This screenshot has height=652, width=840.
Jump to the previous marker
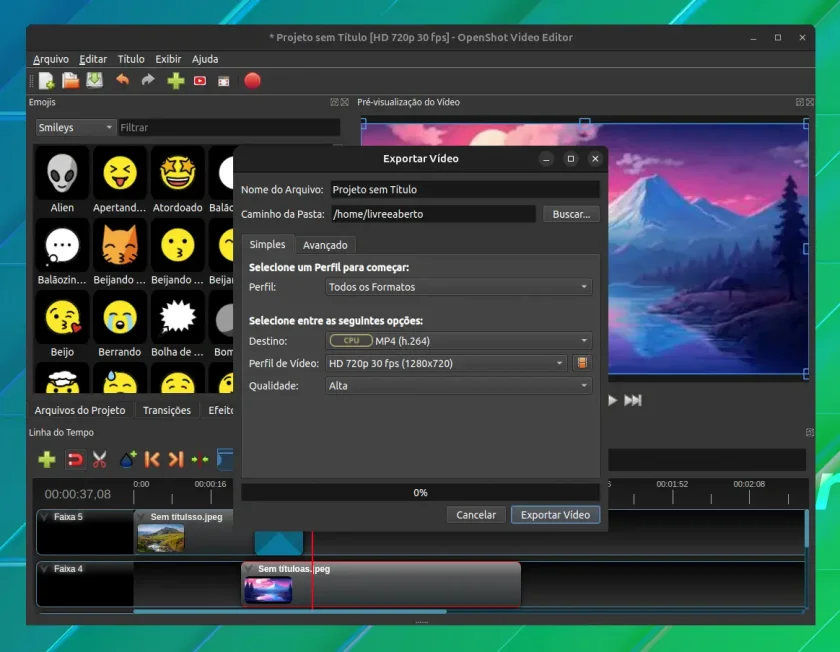(x=152, y=459)
